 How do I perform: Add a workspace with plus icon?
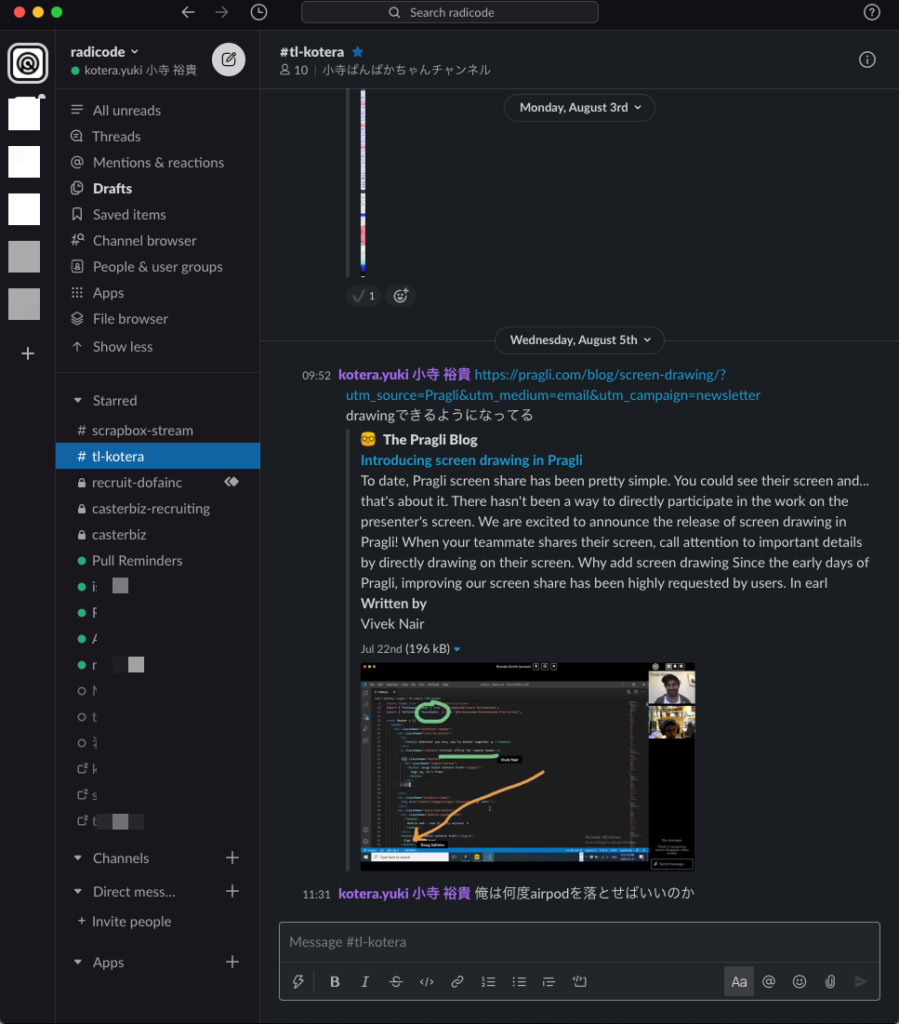tap(27, 353)
